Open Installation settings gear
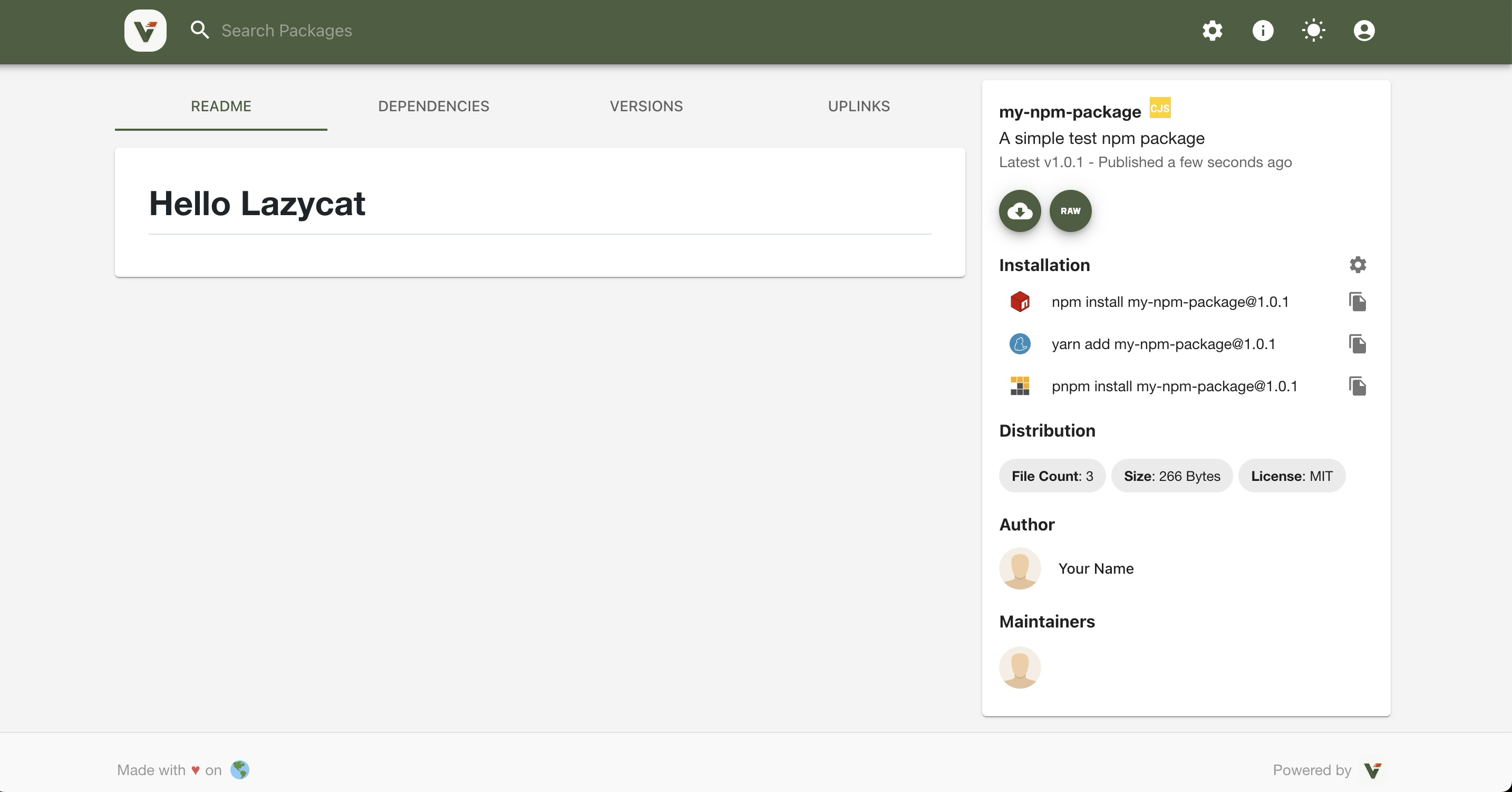The image size is (1512, 792). 1357,265
